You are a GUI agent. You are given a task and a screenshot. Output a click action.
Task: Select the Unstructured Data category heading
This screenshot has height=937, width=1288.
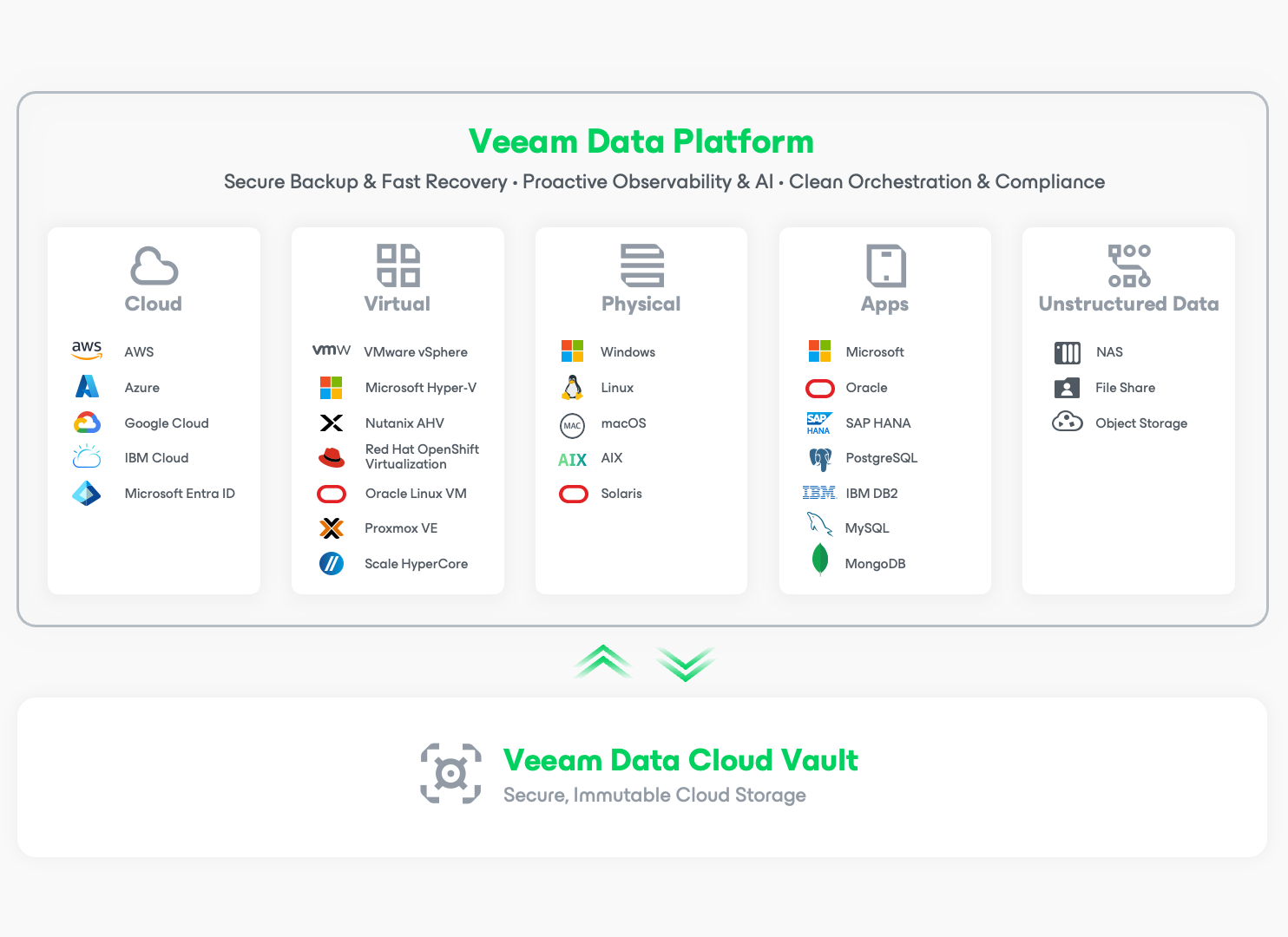coord(1128,304)
